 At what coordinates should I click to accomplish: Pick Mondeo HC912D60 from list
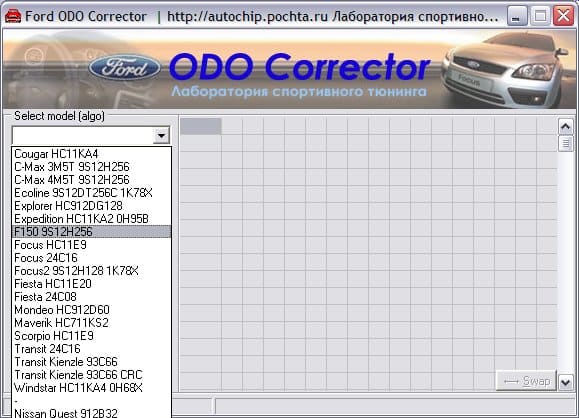92,309
